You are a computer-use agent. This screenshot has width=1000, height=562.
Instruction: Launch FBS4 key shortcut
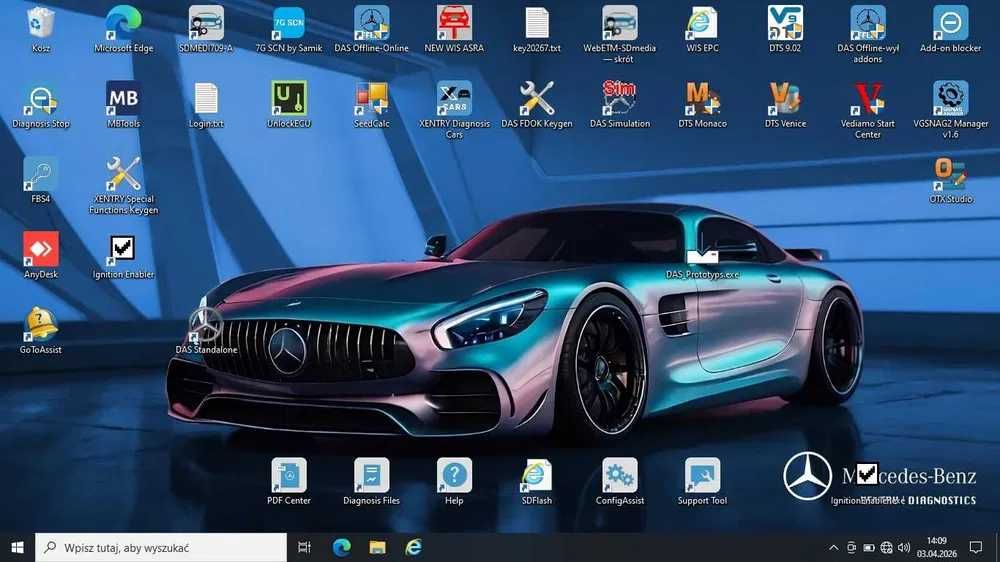pyautogui.click(x=41, y=174)
